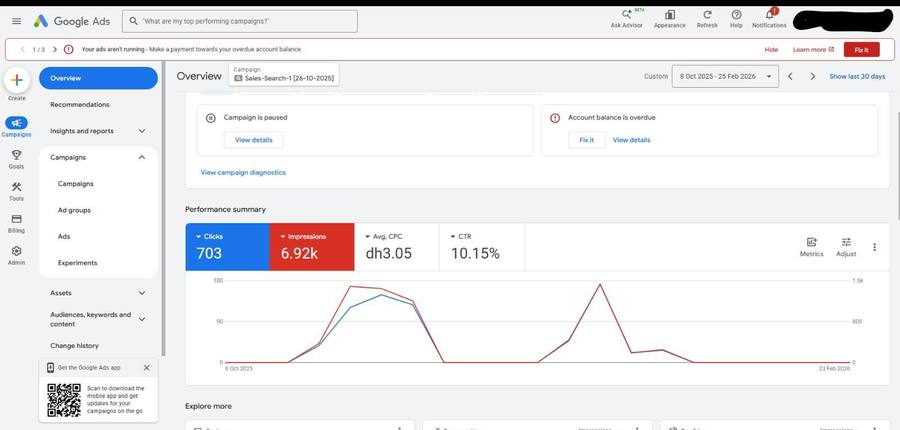The height and width of the screenshot is (430, 900).
Task: Open Notifications bell
Action: (x=769, y=18)
